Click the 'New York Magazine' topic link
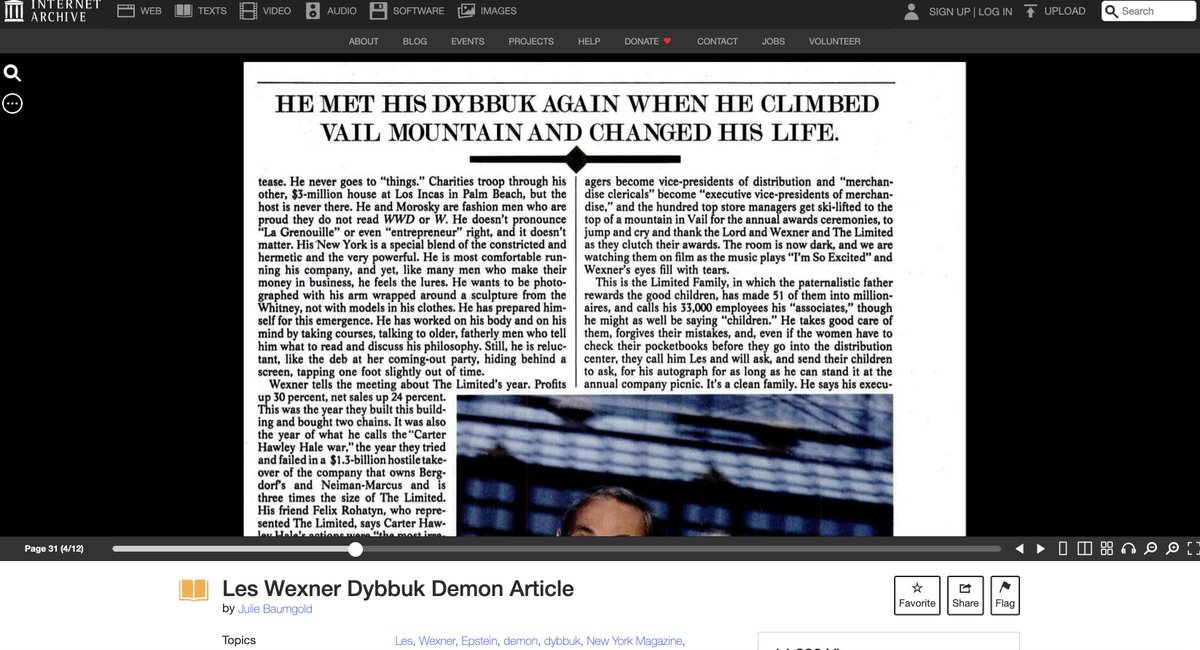Viewport: 1200px width, 650px height. coord(636,641)
